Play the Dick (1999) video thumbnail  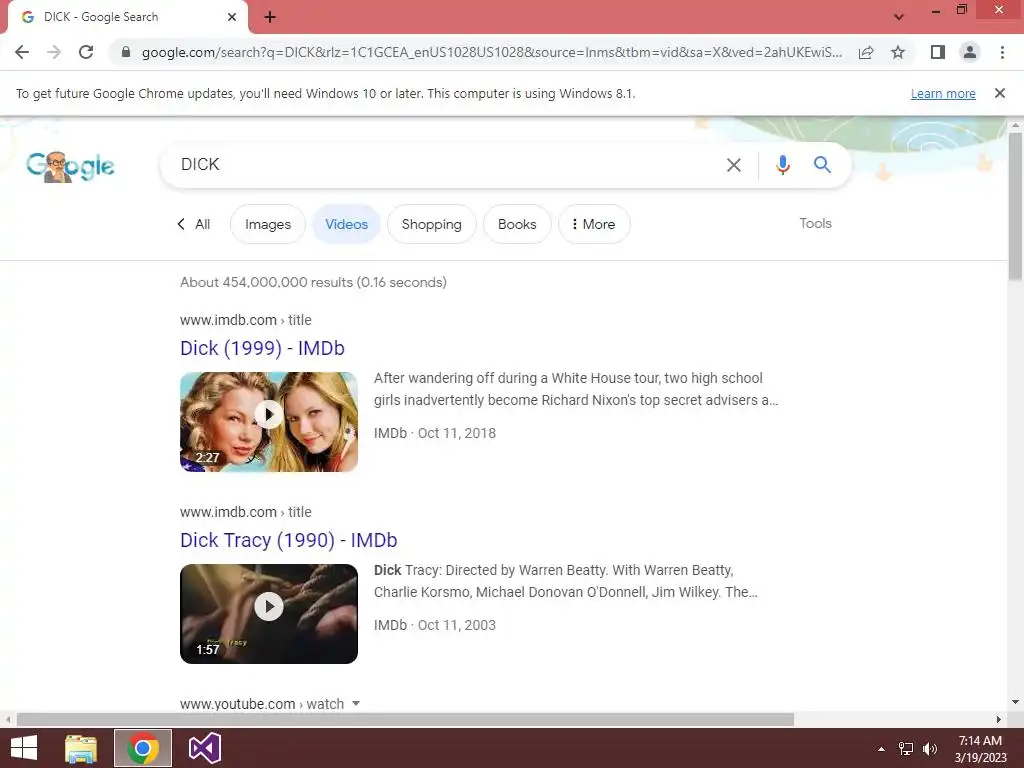tap(269, 422)
